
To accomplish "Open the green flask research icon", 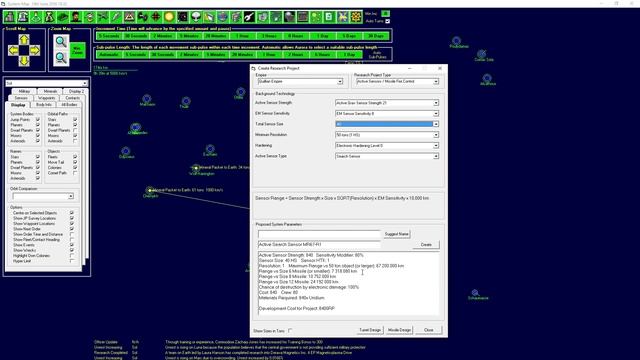I will pos(36,17).
